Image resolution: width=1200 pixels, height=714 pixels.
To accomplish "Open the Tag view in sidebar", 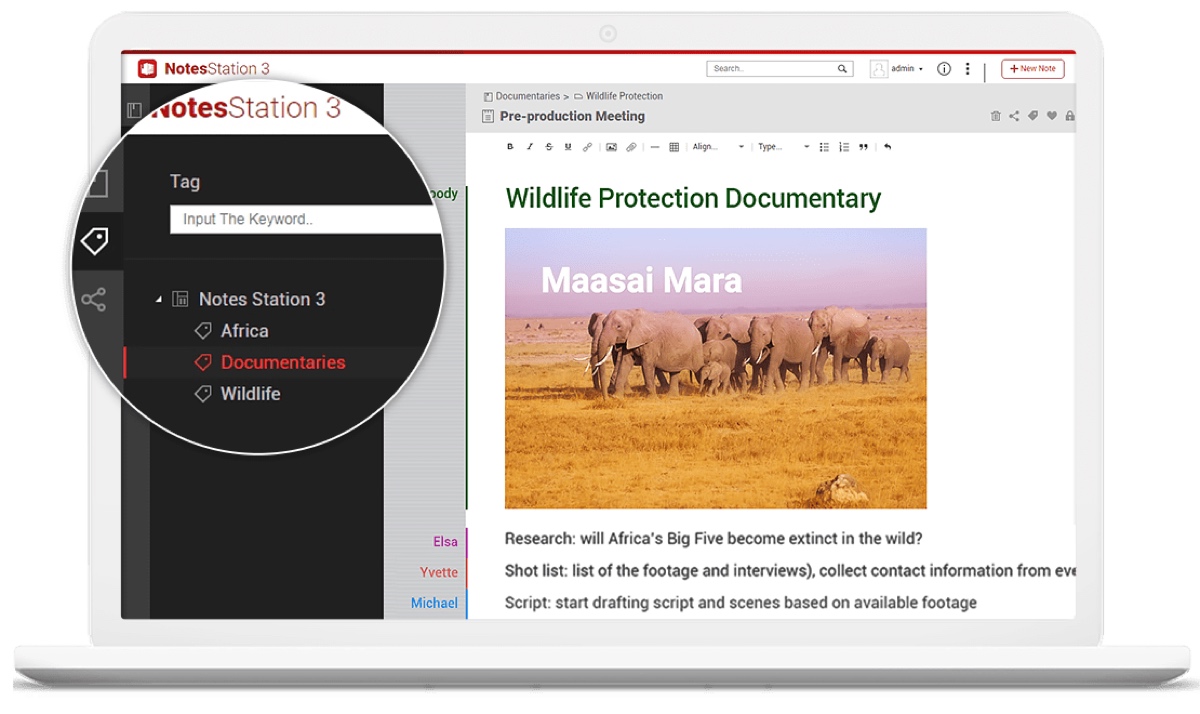I will tap(95, 241).
